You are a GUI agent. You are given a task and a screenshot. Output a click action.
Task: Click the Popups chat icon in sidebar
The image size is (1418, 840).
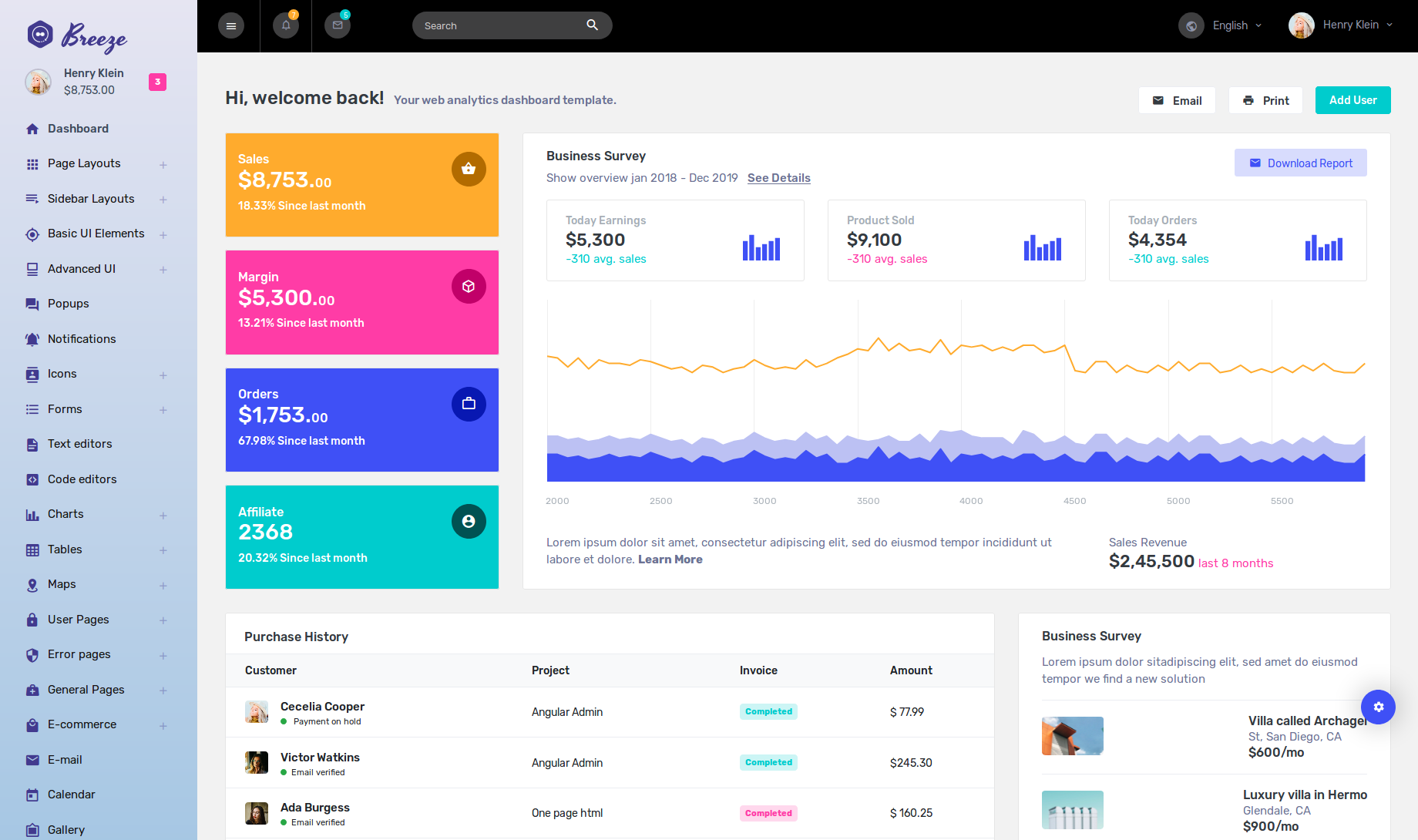tap(32, 304)
